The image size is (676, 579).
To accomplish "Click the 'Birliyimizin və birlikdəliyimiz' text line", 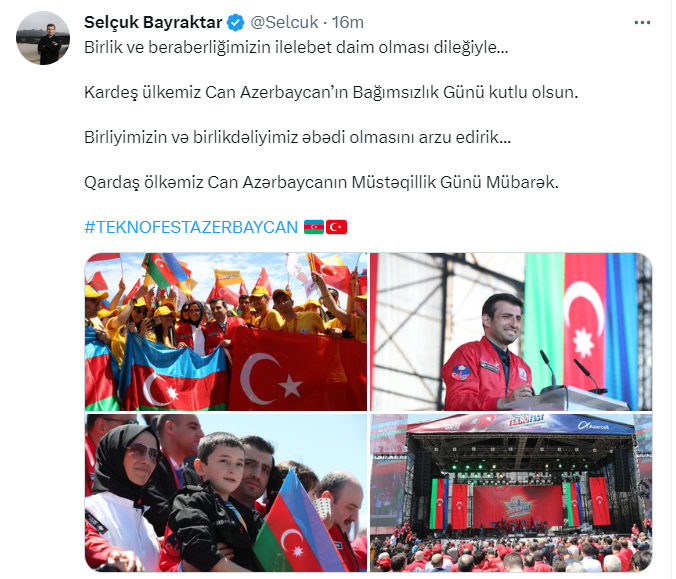I will tap(297, 138).
